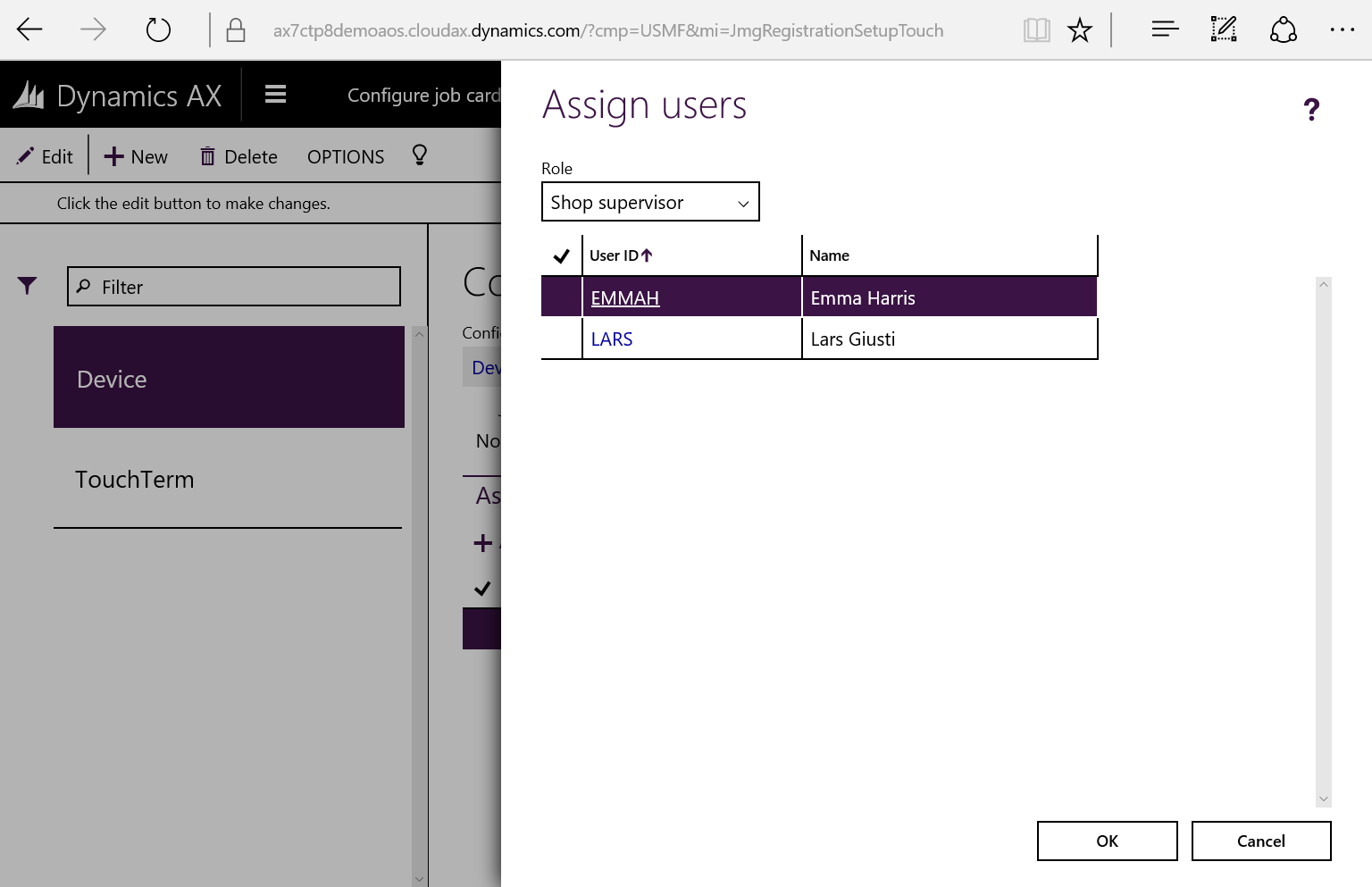Image resolution: width=1372 pixels, height=887 pixels.
Task: Open the dialog help question mark
Action: [1311, 109]
